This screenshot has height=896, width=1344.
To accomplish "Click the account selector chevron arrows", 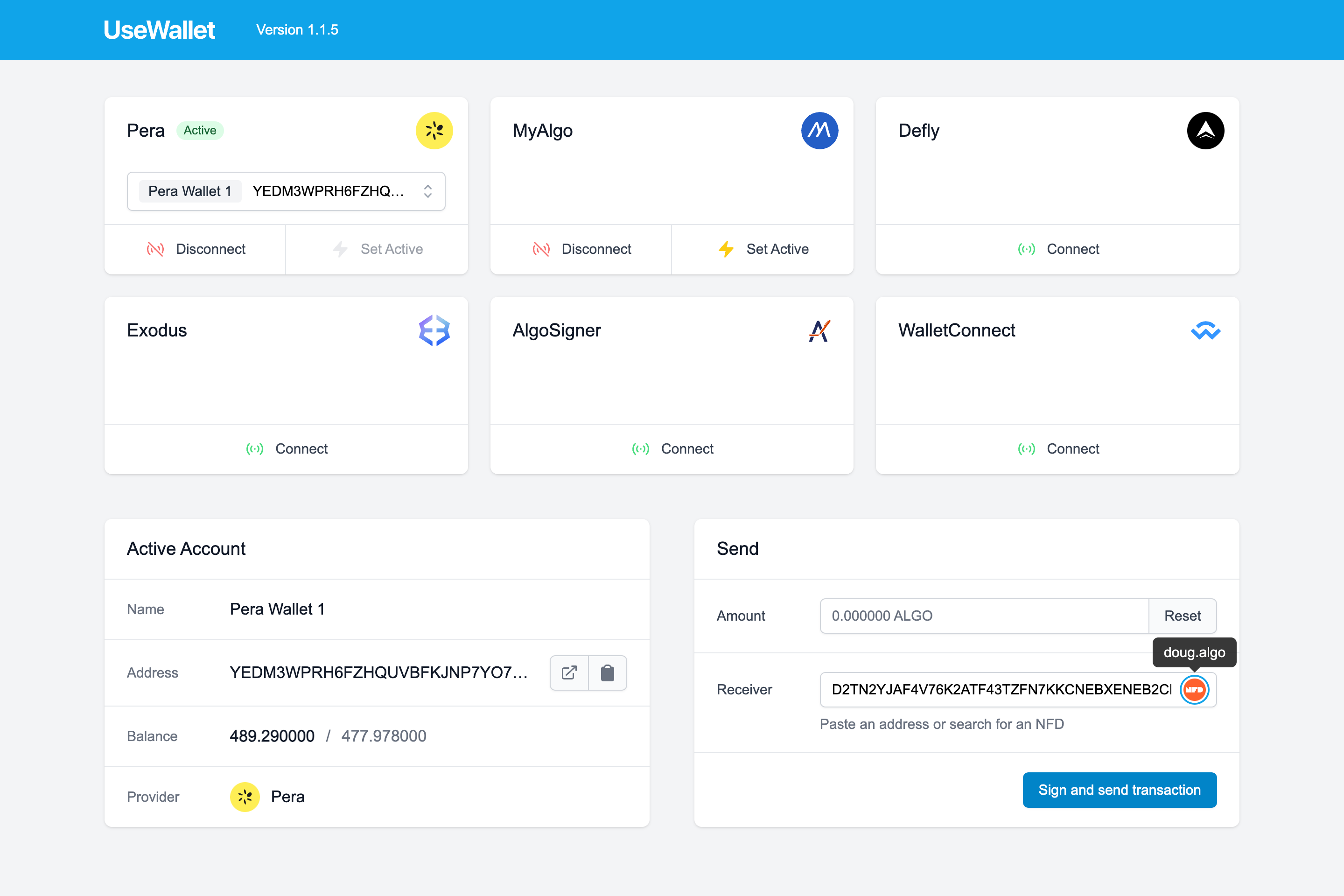I will click(427, 191).
